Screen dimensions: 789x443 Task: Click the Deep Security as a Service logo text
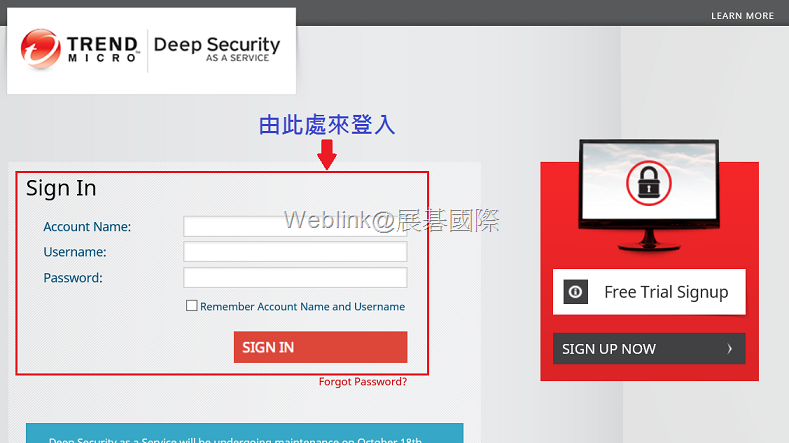click(217, 49)
